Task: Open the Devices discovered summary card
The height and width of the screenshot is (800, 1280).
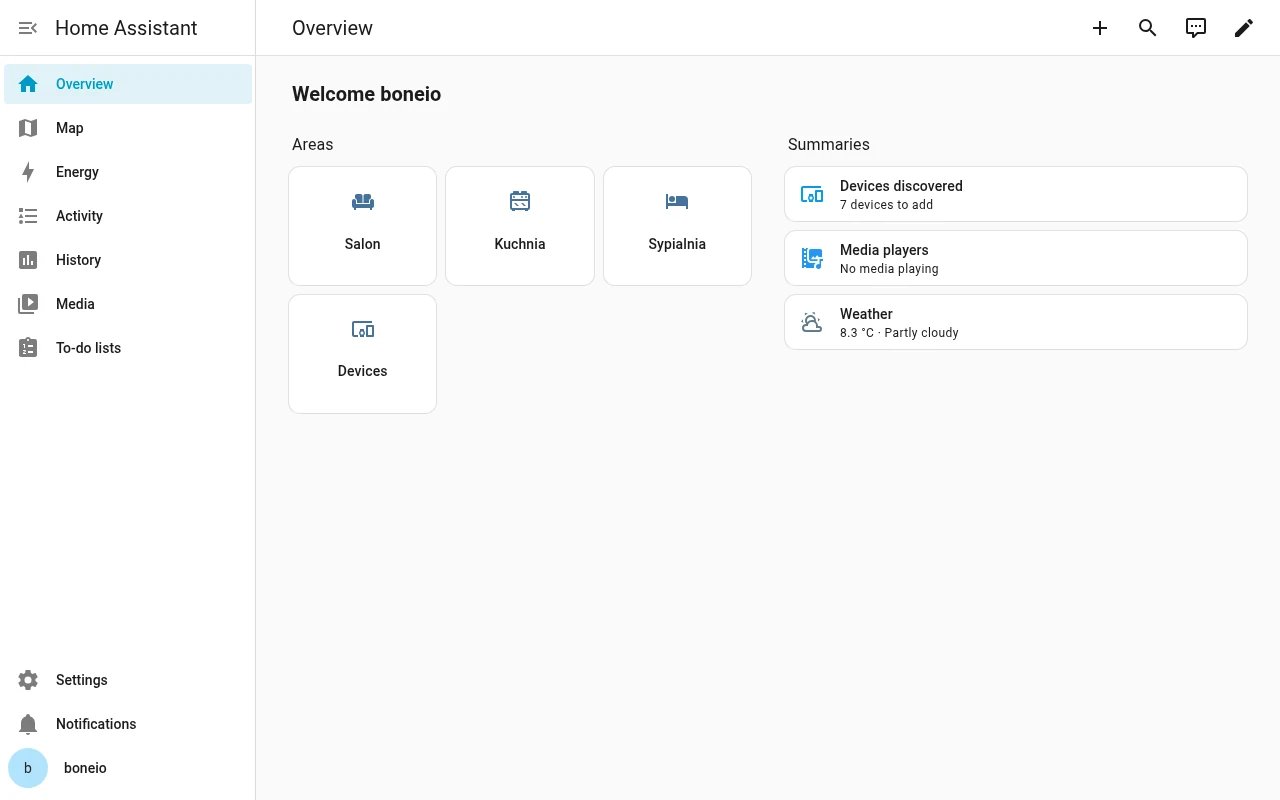Action: (x=1016, y=194)
